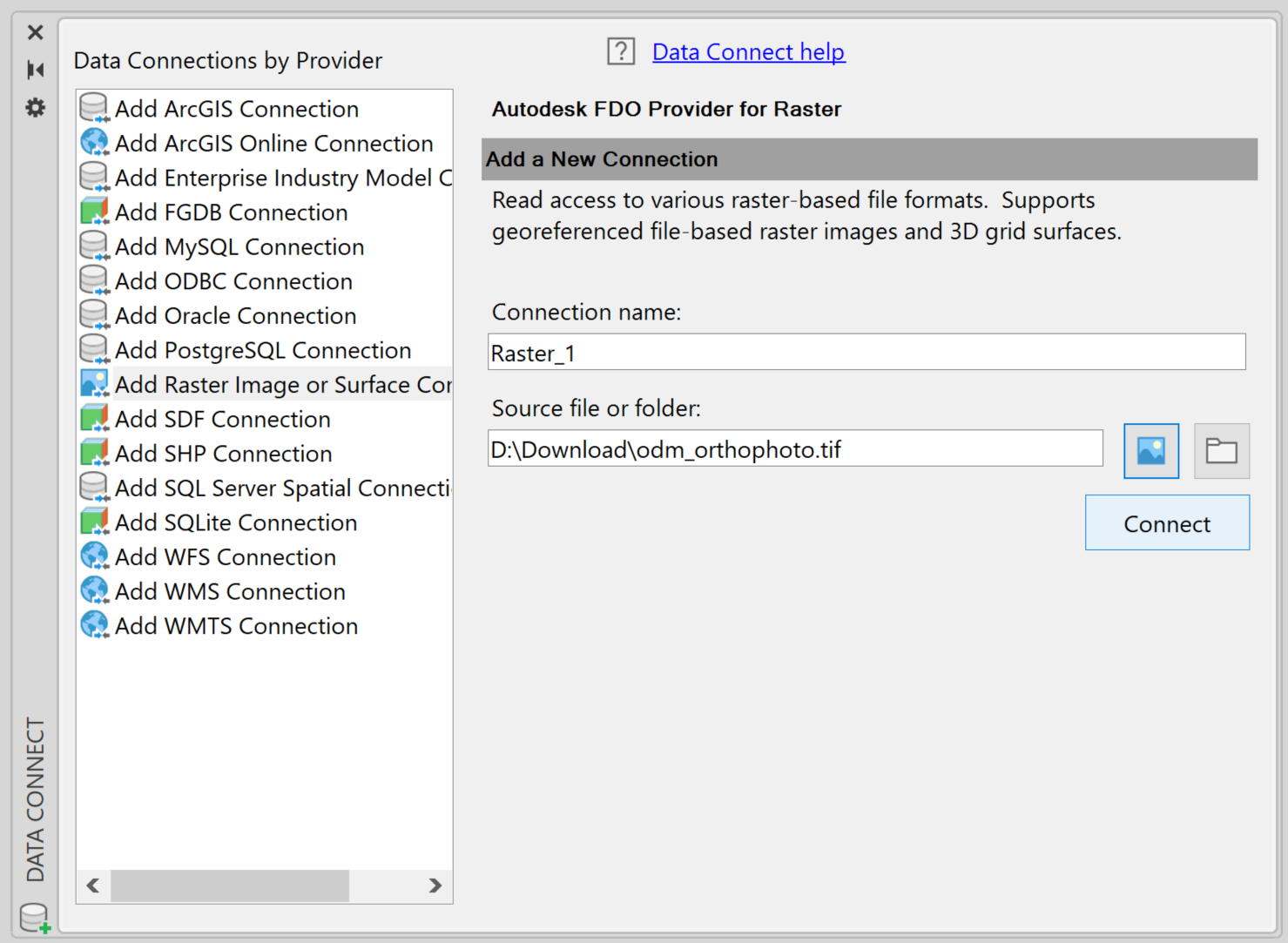
Task: Open the panel settings gear
Action: coord(35,108)
